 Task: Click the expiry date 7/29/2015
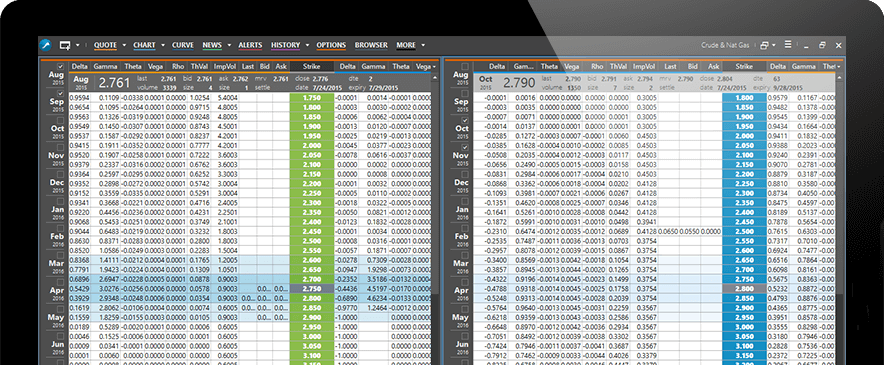pos(382,88)
